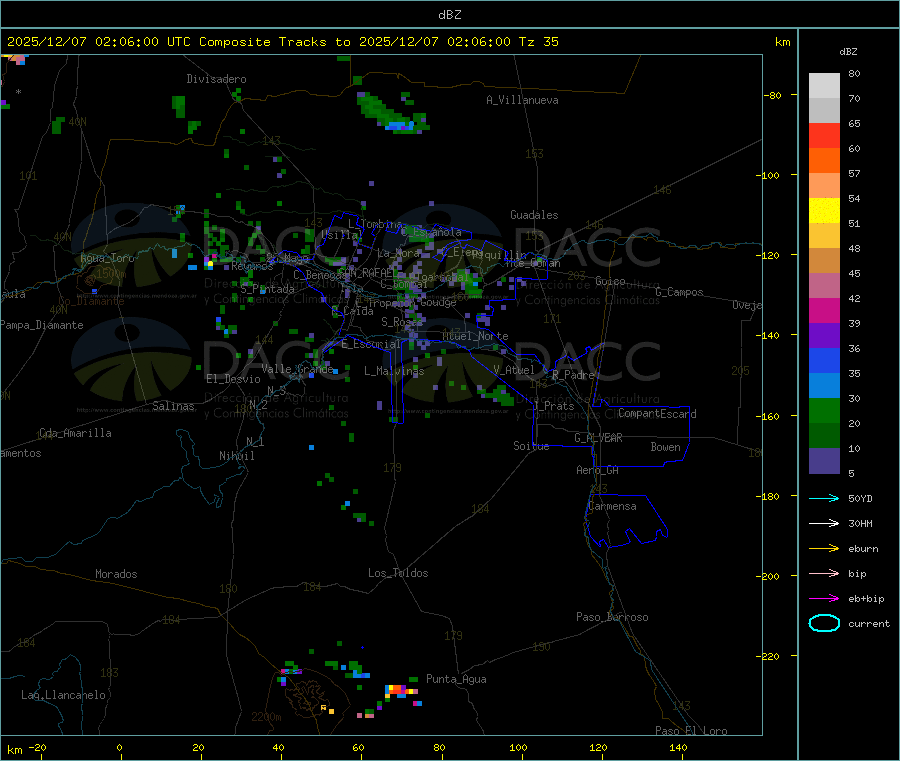The width and height of the screenshot is (900, 761).
Task: Click the S_Pintada map label
Action: click(x=267, y=289)
